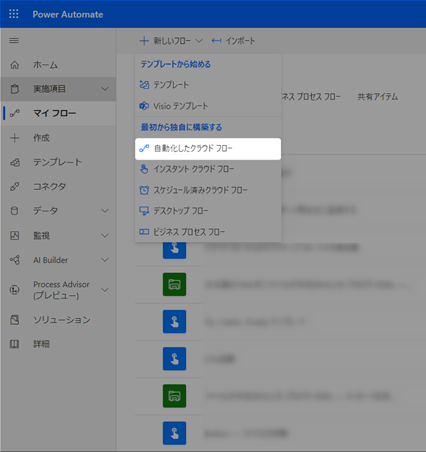Click the 最初から独自に構築する heading
The height and width of the screenshot is (452, 426).
pyautogui.click(x=181, y=127)
